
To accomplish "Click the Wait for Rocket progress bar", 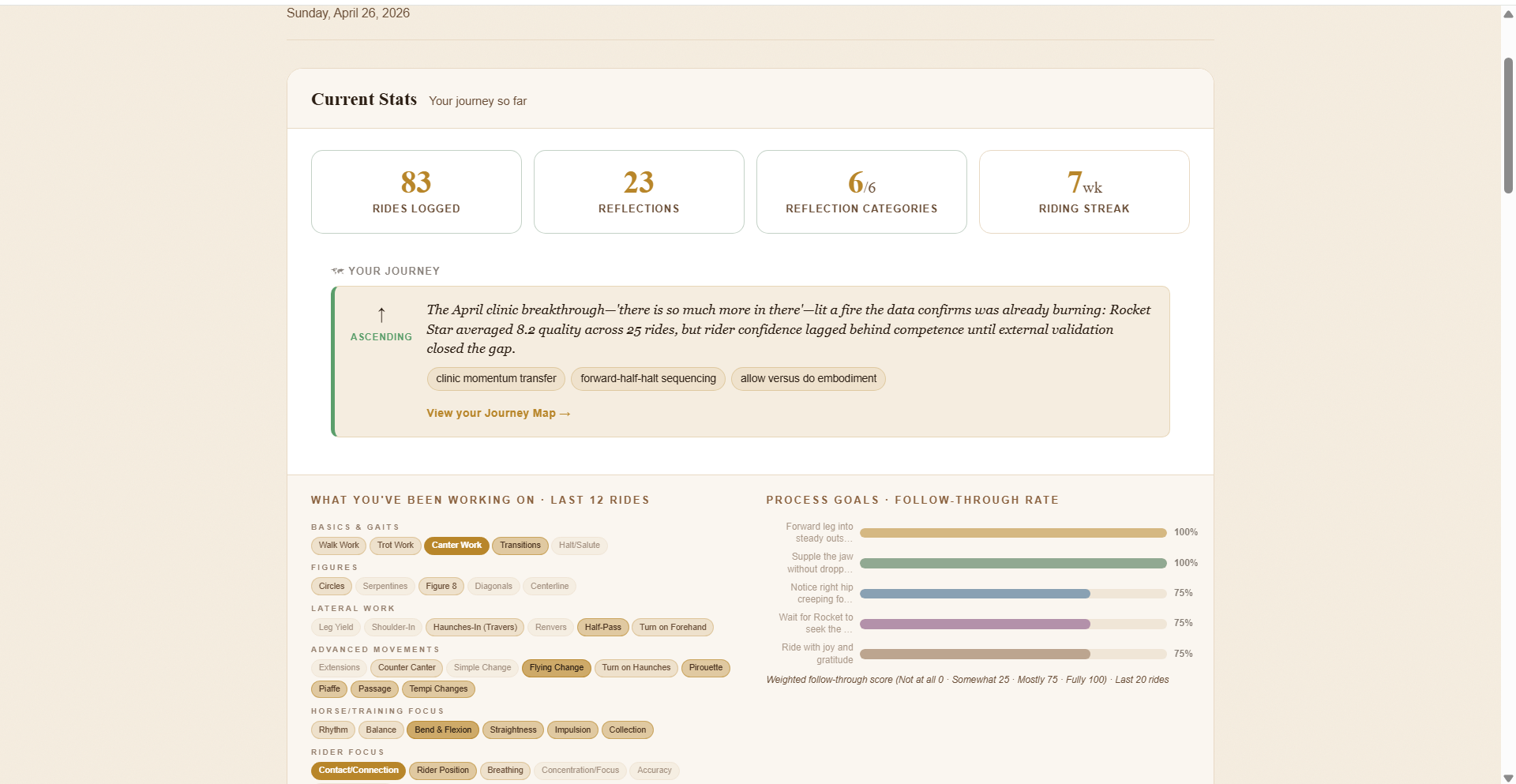I will pyautogui.click(x=1013, y=624).
